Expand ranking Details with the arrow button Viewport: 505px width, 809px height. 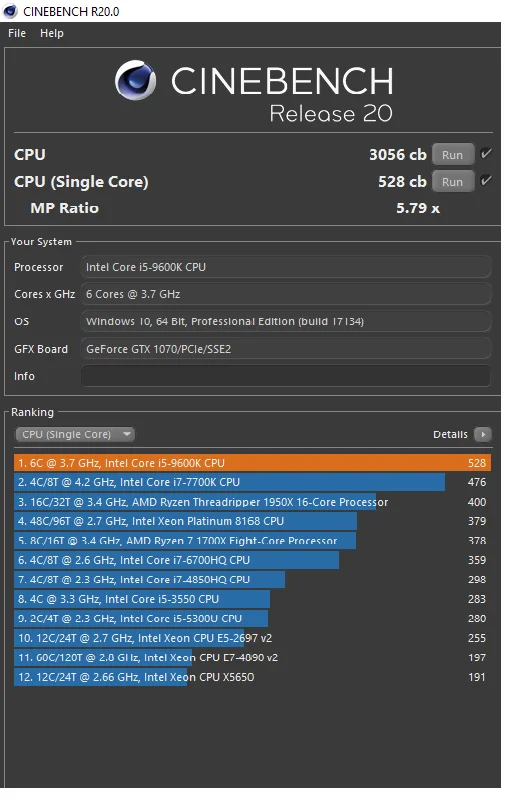click(x=483, y=434)
